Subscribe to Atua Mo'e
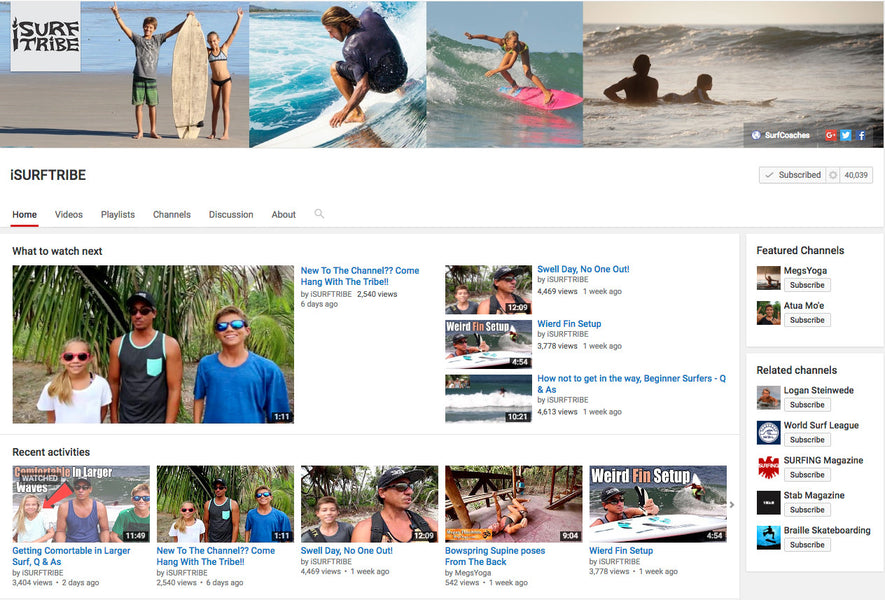Viewport: 885px width, 600px height. (x=807, y=320)
